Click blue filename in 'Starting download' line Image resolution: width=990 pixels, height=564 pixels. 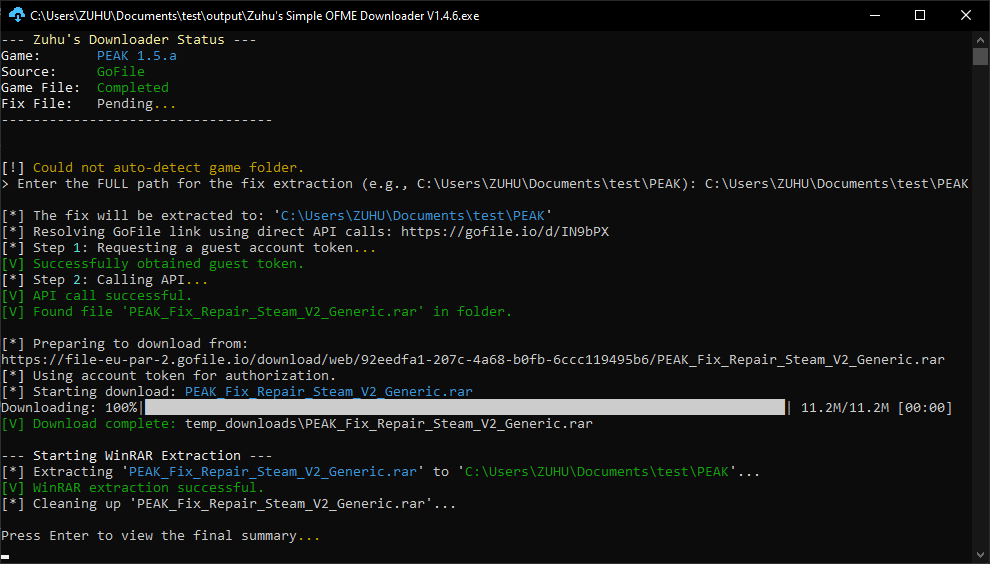point(328,392)
